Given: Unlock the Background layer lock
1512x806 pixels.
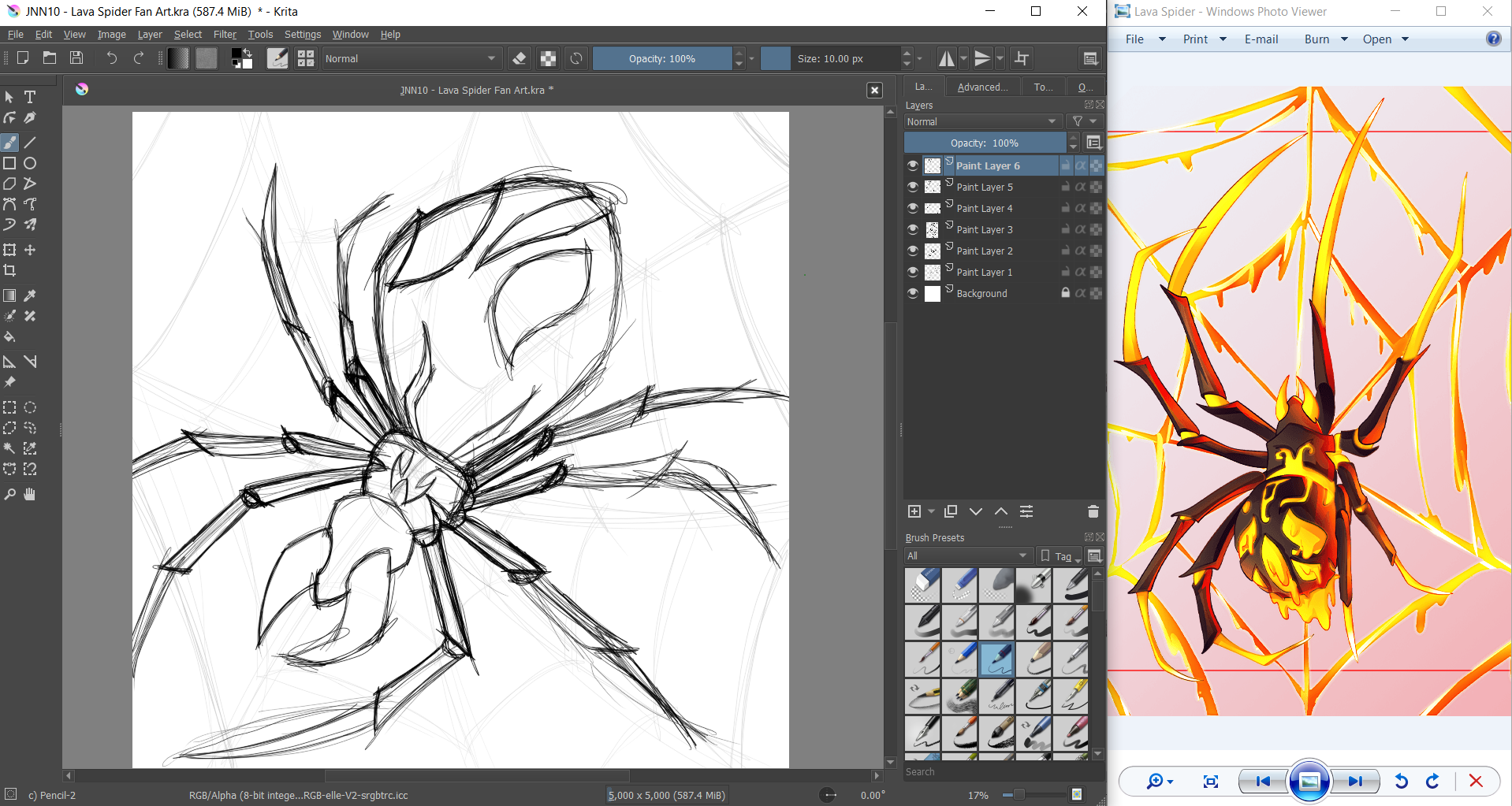Looking at the screenshot, I should click(x=1066, y=293).
